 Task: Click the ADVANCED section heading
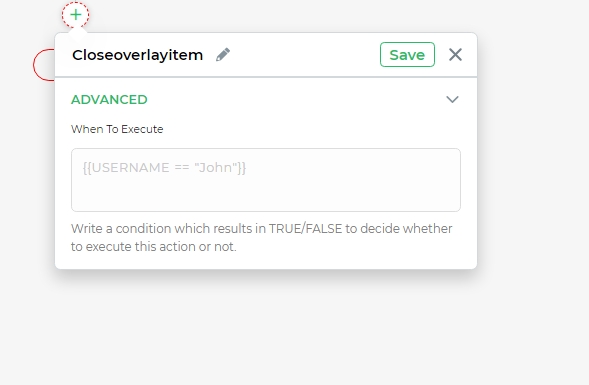click(x=109, y=100)
